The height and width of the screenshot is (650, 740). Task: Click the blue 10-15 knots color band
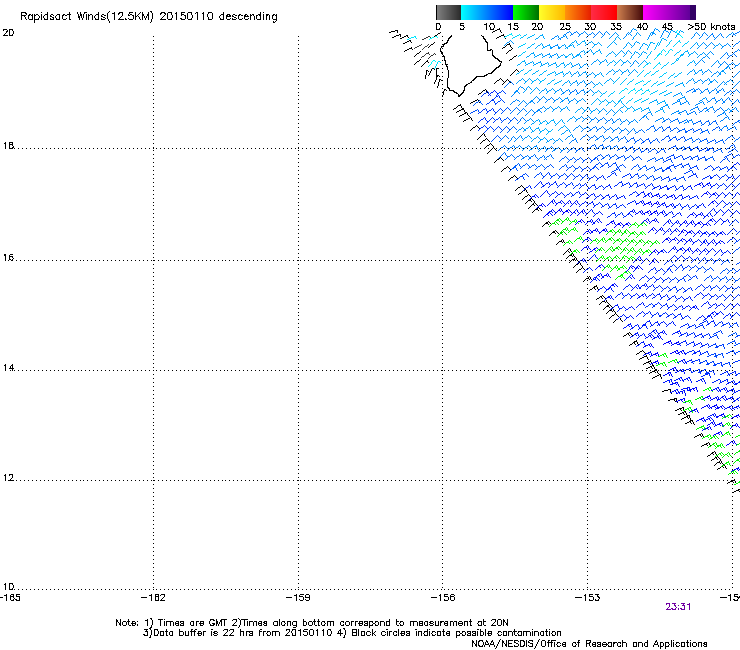click(500, 12)
